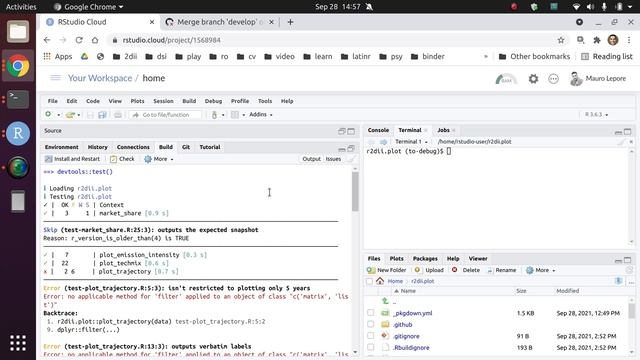Image resolution: width=640 pixels, height=360 pixels.
Task: Expand the hidden bookmarks chevron
Action: tap(486, 57)
